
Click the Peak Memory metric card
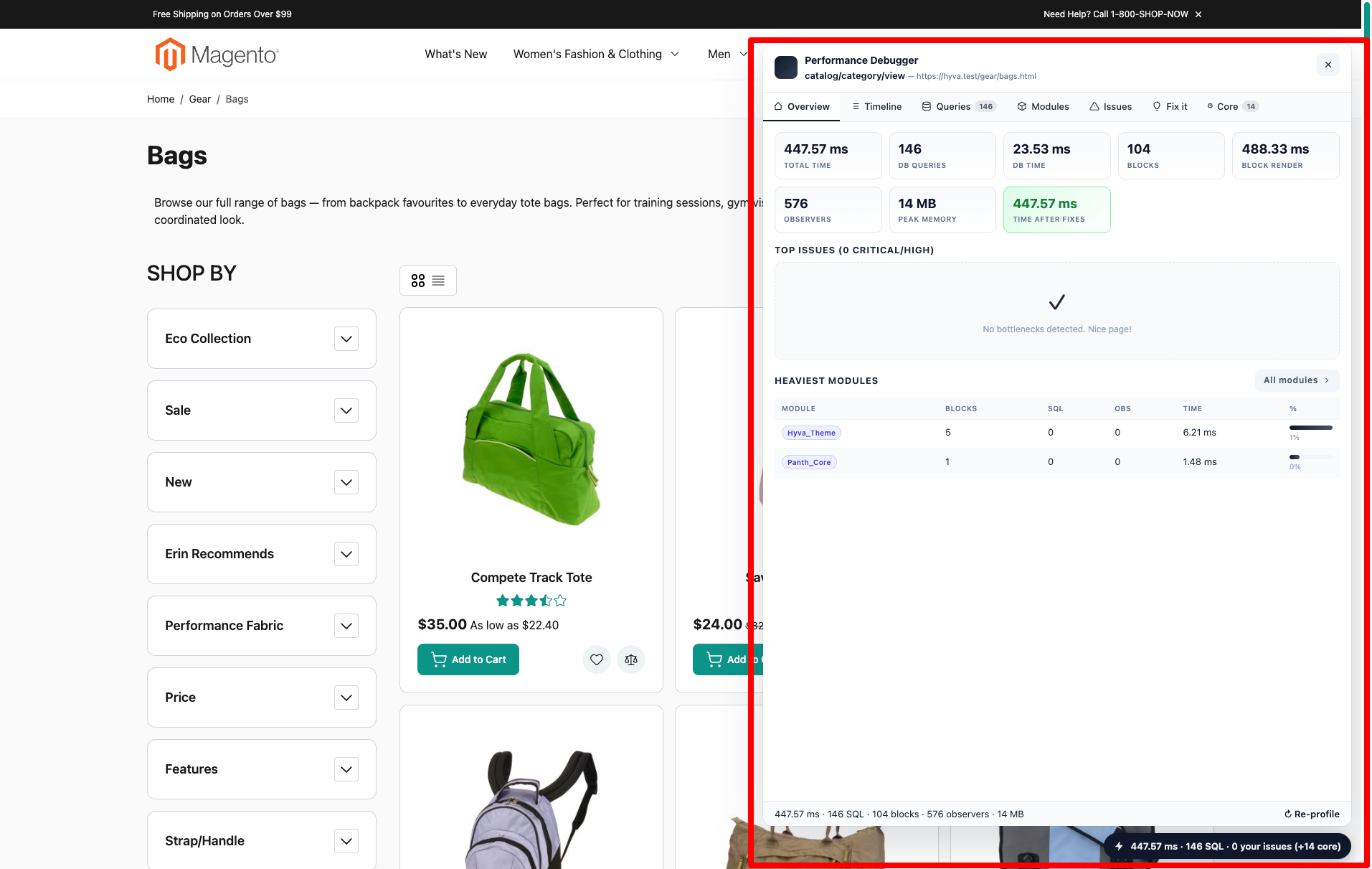[x=942, y=210]
